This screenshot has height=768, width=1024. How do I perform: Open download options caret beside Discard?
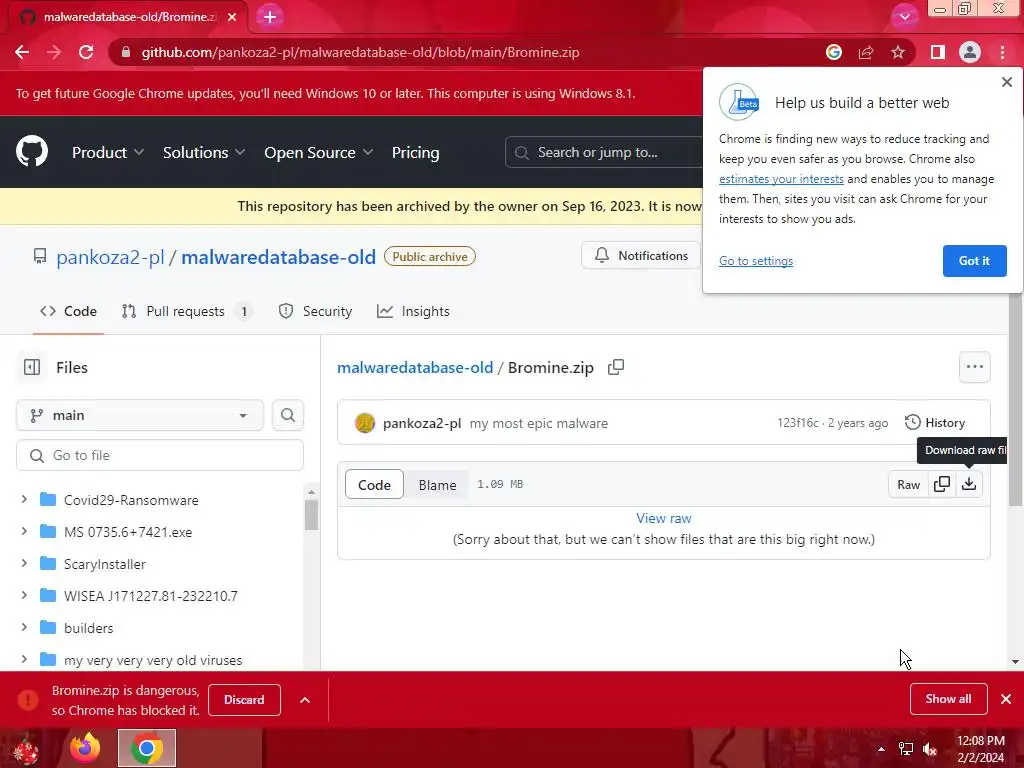tap(304, 699)
